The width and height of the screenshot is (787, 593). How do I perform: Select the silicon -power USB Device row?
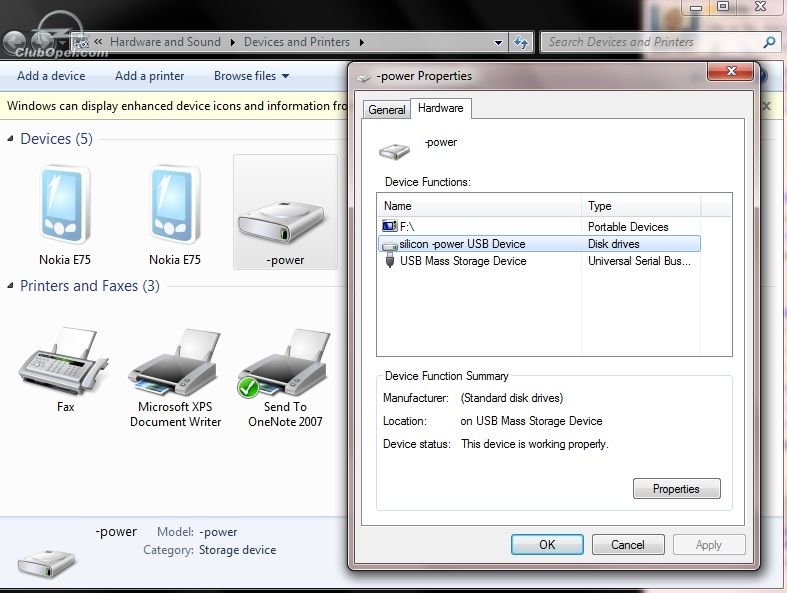coord(539,244)
